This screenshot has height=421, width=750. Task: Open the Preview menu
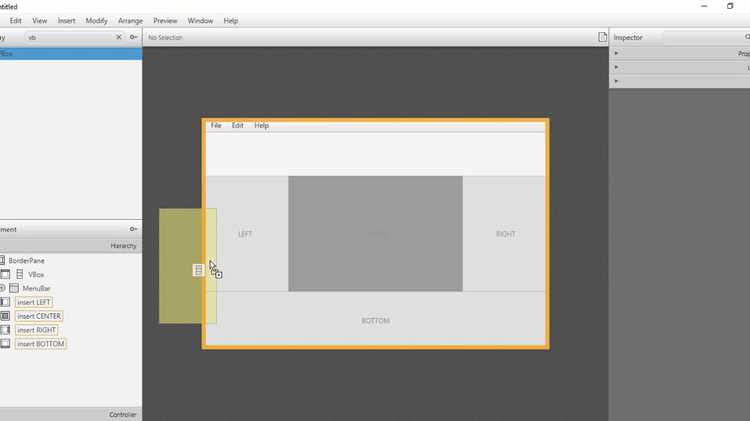pos(165,21)
